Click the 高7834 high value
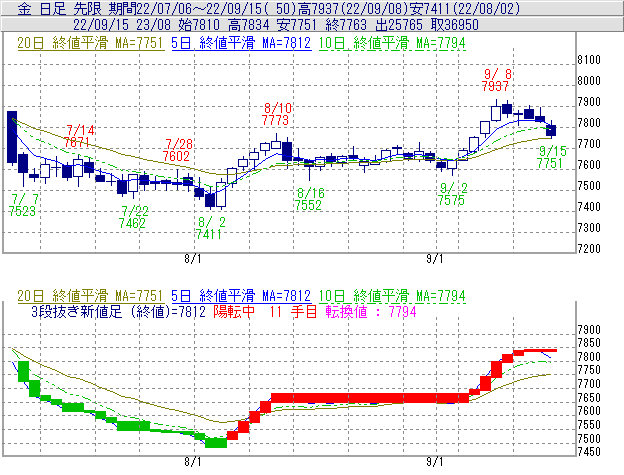This screenshot has width=624, height=475. coord(248,25)
